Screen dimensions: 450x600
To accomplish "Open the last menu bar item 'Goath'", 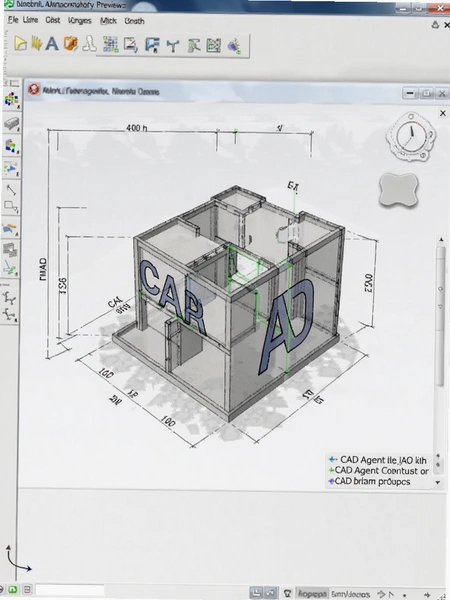I will point(134,21).
